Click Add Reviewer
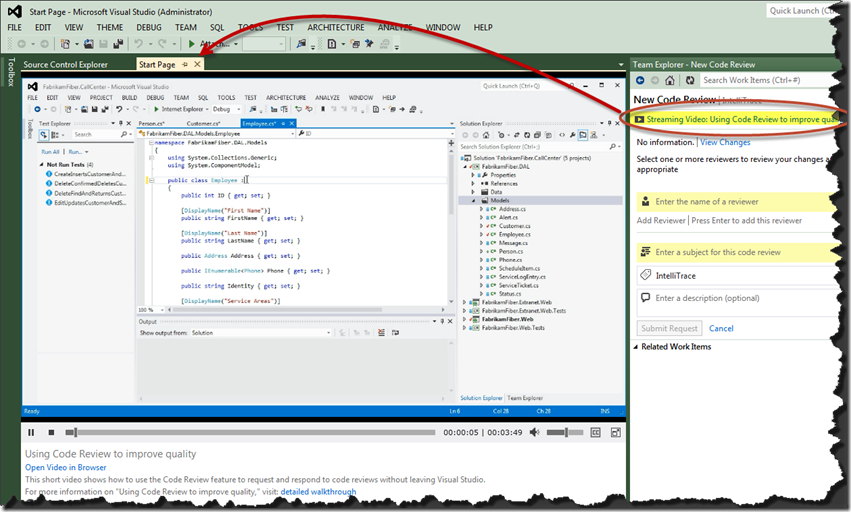 tap(661, 220)
